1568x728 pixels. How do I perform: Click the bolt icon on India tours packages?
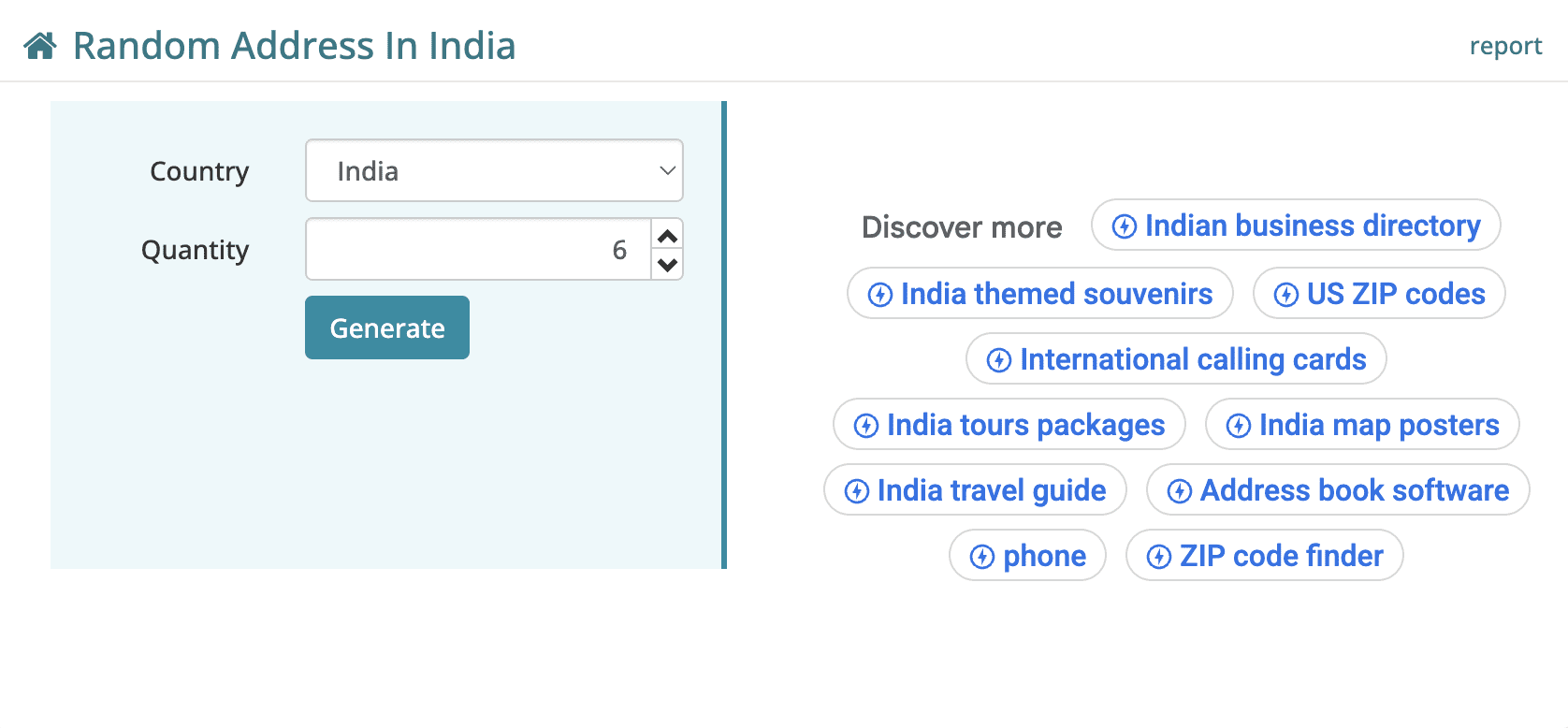coord(865,426)
